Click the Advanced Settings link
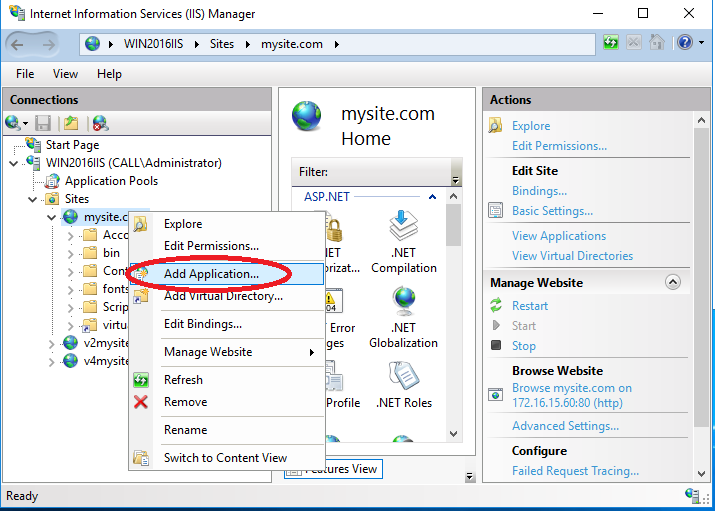The image size is (715, 511). point(565,426)
